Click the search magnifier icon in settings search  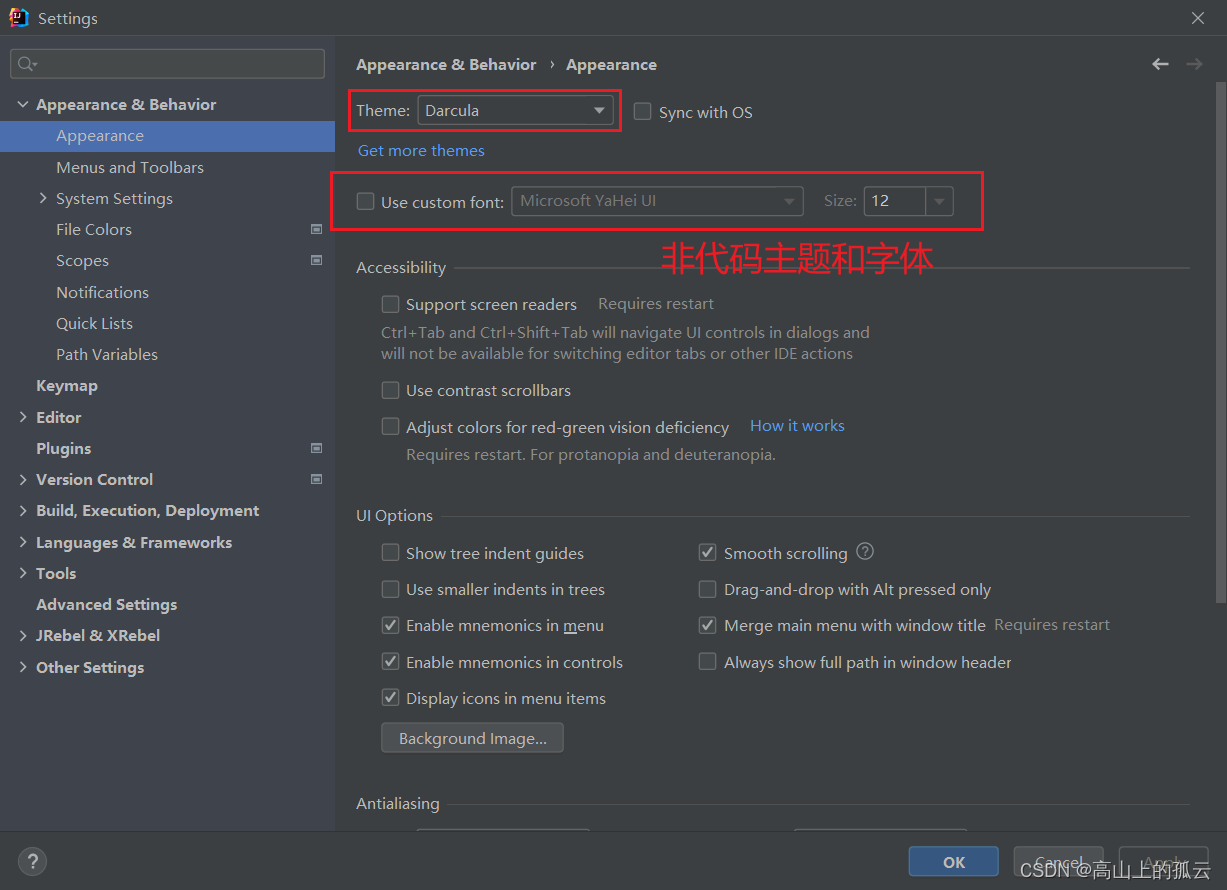pyautogui.click(x=27, y=64)
